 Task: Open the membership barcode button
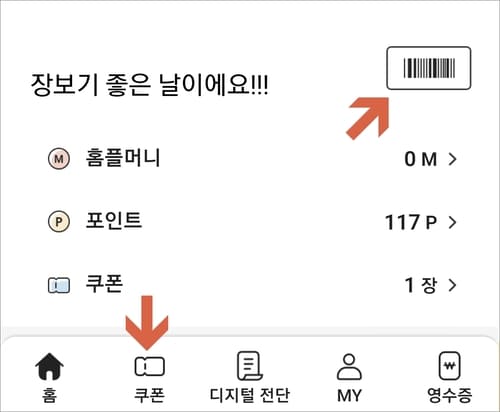[429, 68]
